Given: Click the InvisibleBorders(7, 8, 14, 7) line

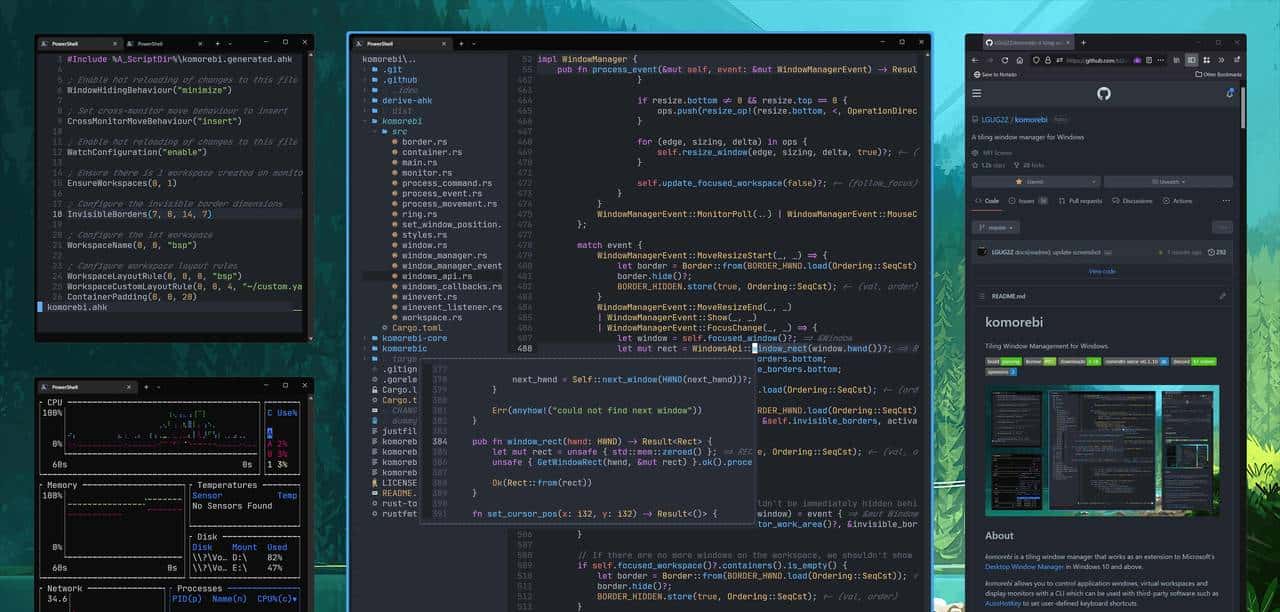Looking at the screenshot, I should [x=139, y=214].
